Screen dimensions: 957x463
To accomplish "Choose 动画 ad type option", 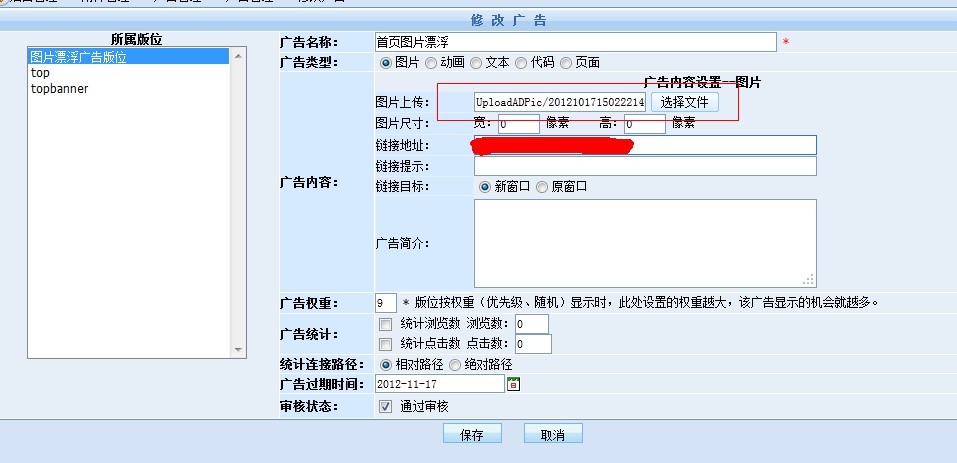I will click(x=431, y=63).
